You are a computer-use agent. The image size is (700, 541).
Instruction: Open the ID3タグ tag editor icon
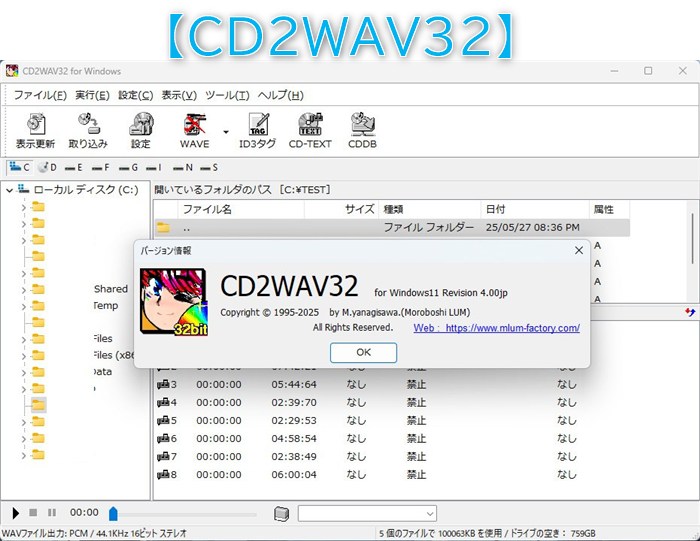(x=258, y=130)
